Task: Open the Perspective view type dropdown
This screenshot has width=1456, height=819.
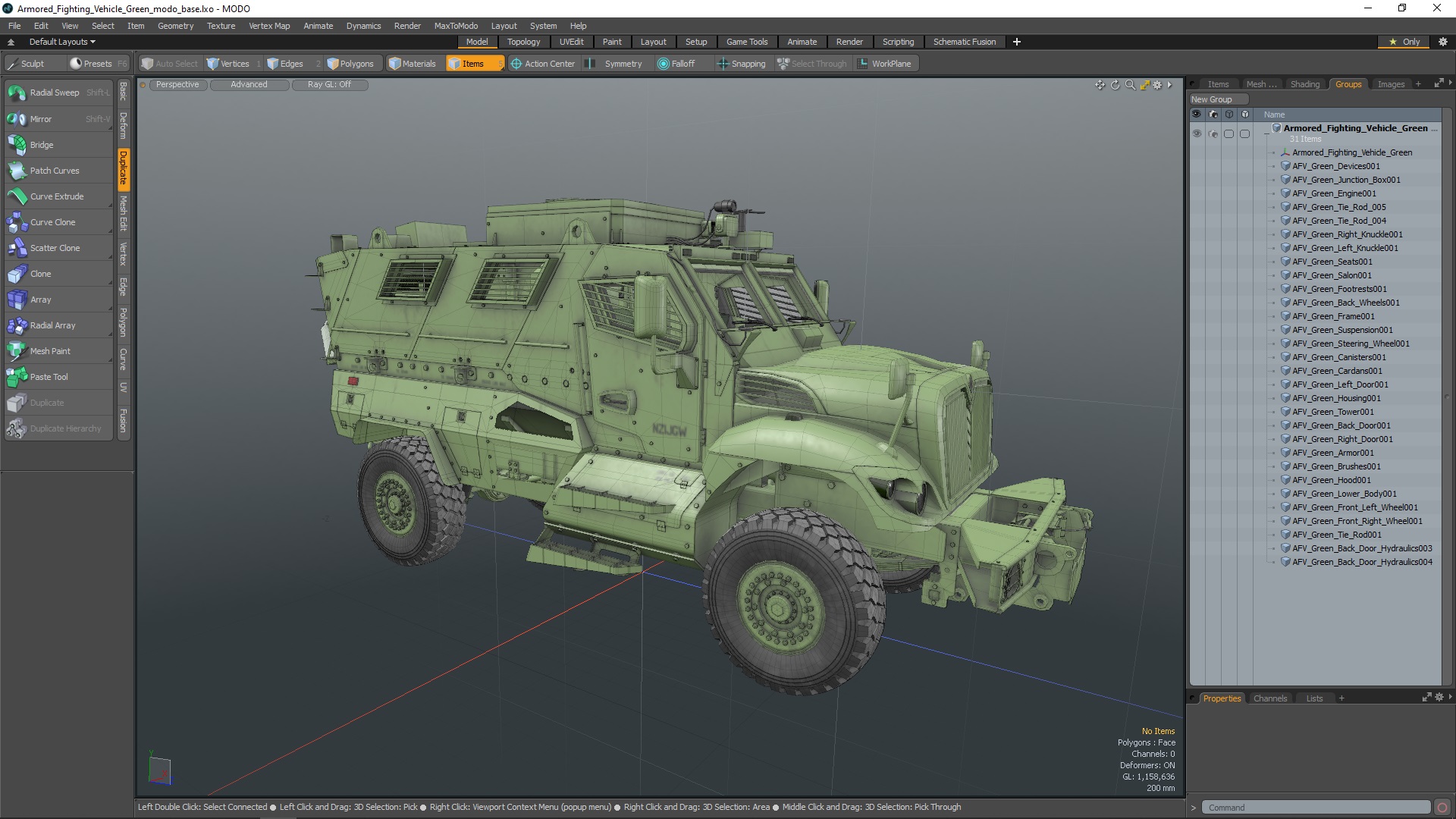Action: 177,85
